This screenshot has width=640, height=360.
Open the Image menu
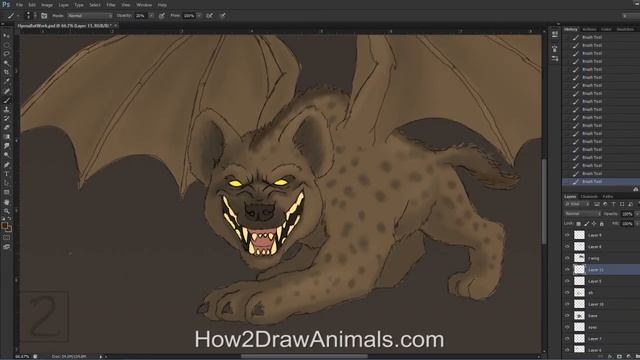point(47,5)
